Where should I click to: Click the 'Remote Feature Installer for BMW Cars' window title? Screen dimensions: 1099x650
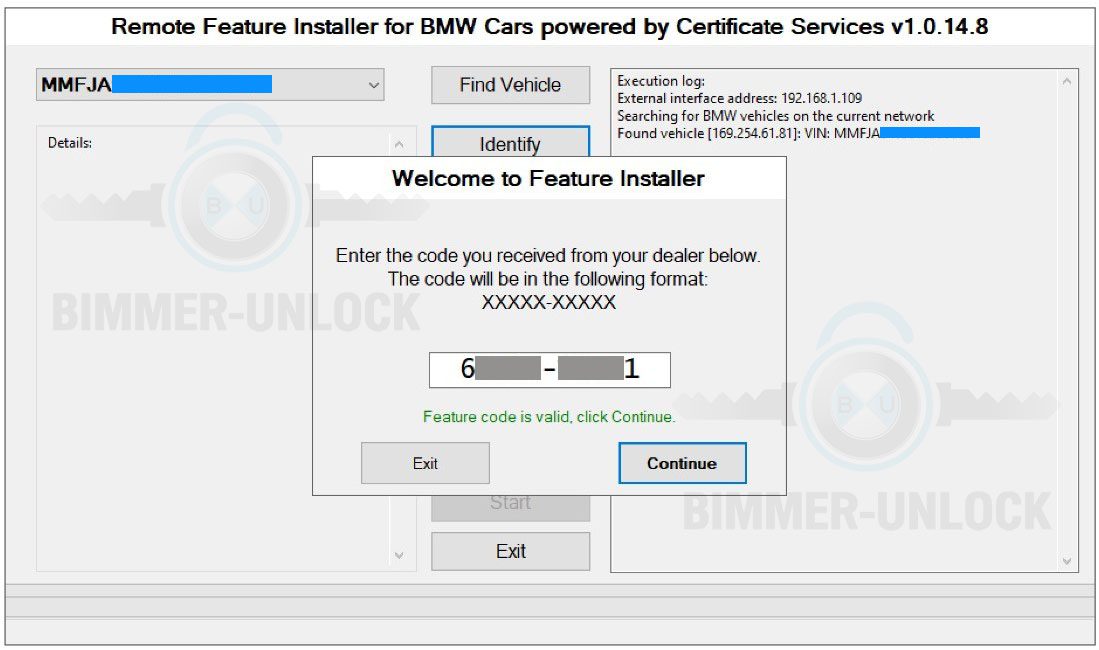coord(550,27)
